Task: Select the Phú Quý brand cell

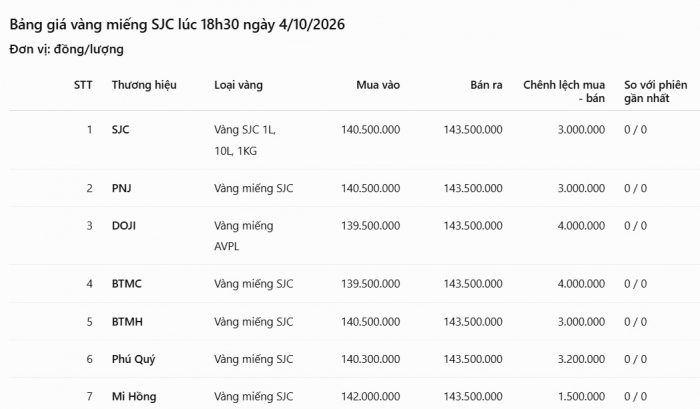Action: pos(133,359)
